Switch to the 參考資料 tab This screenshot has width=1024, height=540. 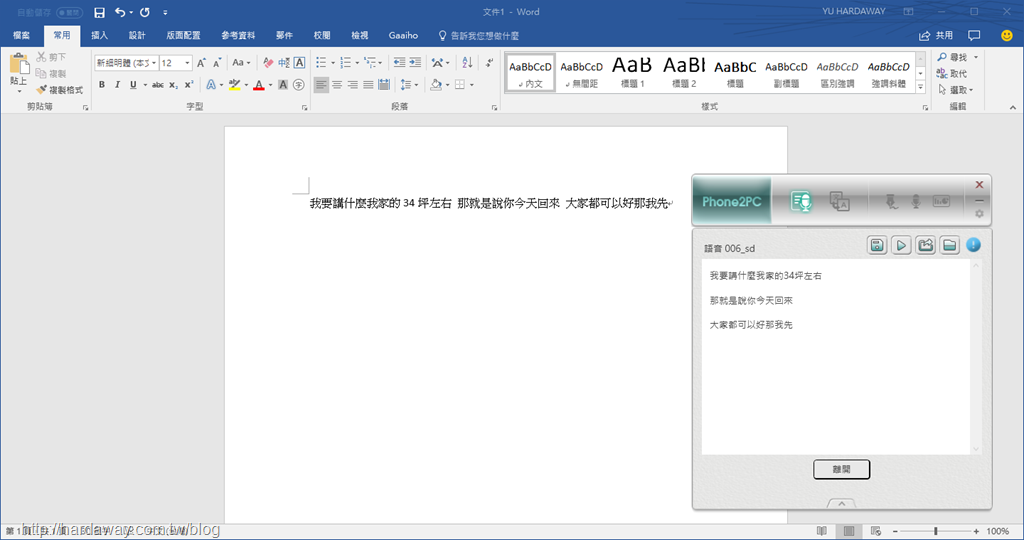pos(238,35)
